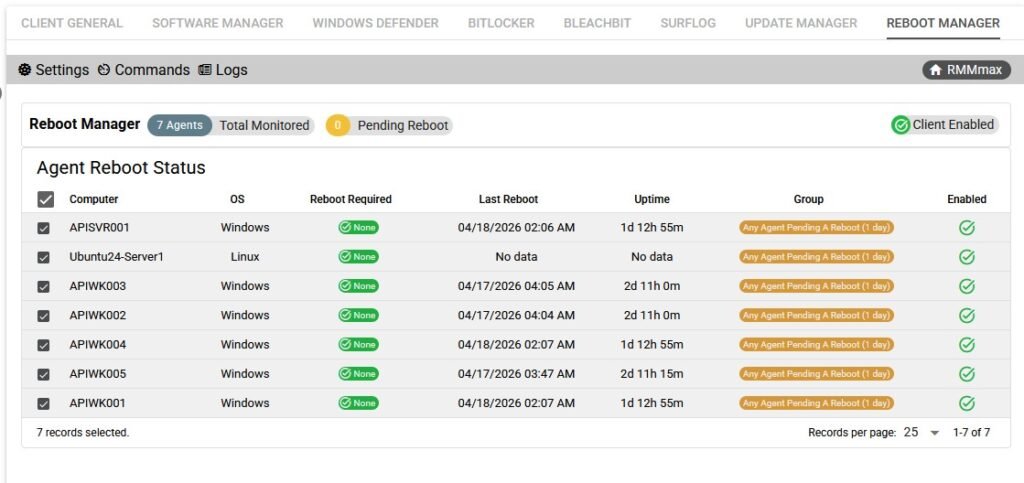Viewport: 1024px width, 483px height.
Task: Click group tag for APIWK001 row
Action: pyautogui.click(x=816, y=403)
